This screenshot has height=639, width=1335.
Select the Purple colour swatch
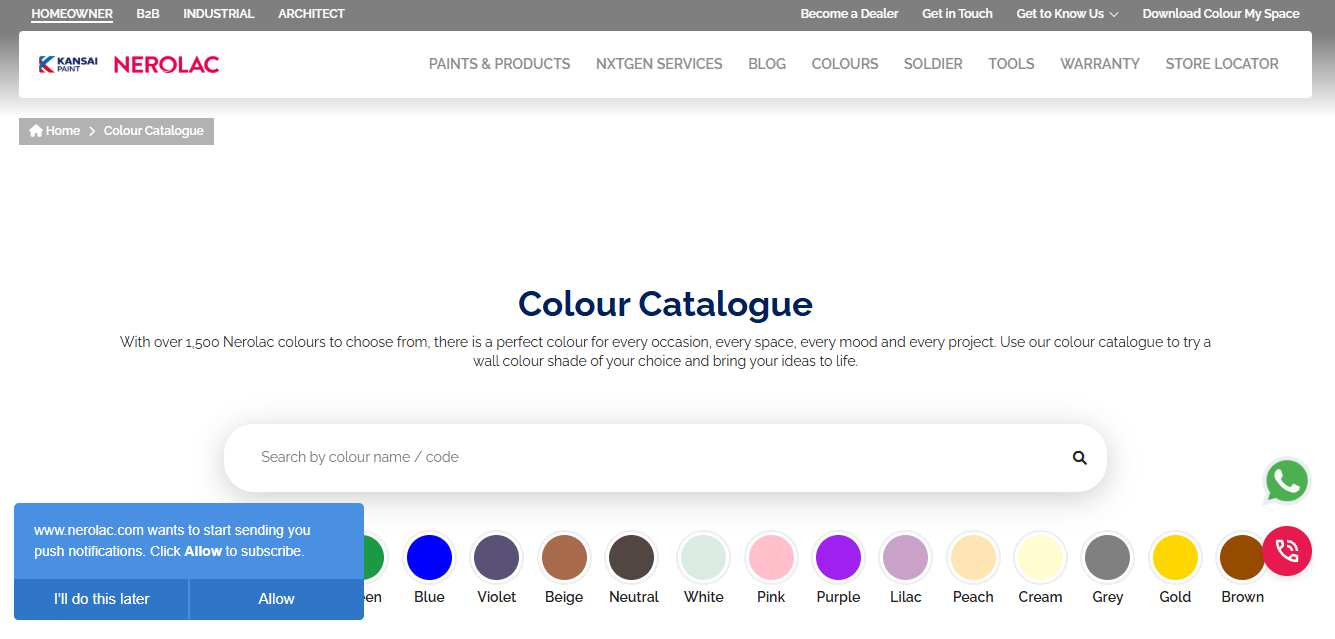pos(838,557)
